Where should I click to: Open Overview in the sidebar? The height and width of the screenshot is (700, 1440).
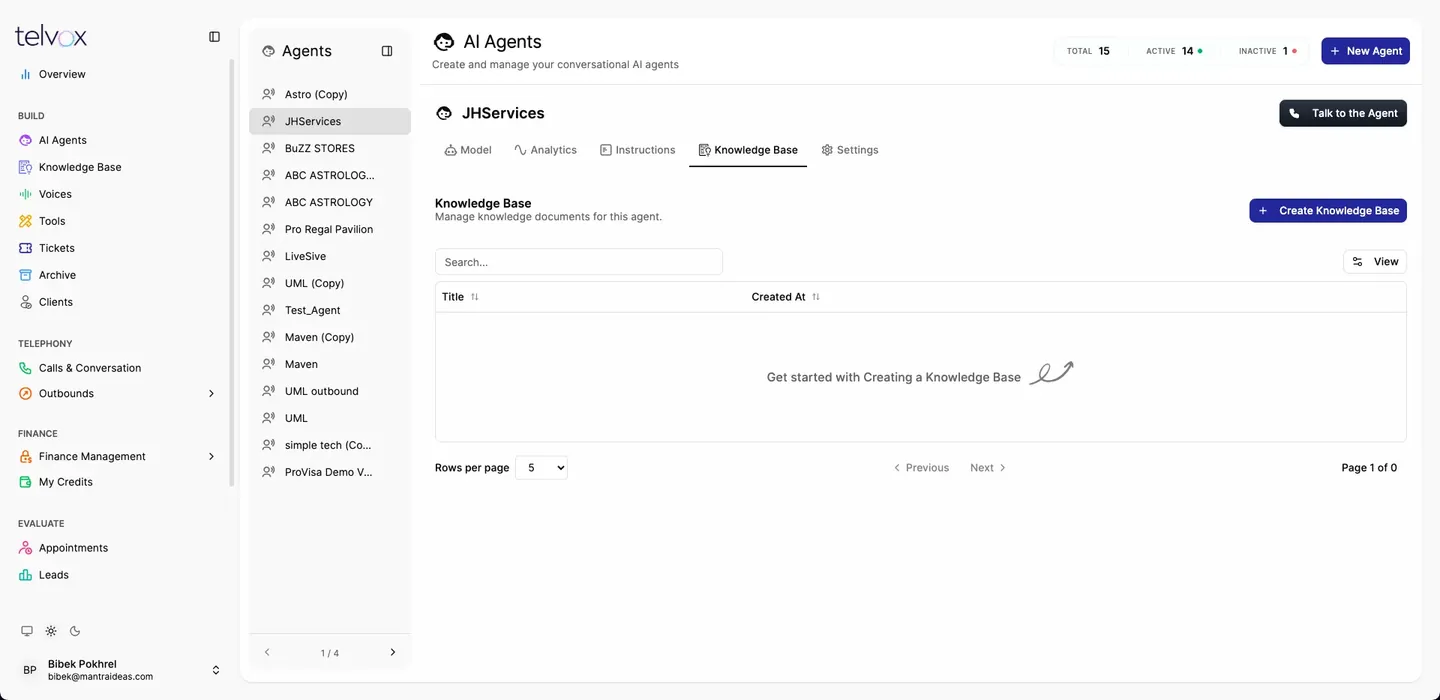point(62,74)
